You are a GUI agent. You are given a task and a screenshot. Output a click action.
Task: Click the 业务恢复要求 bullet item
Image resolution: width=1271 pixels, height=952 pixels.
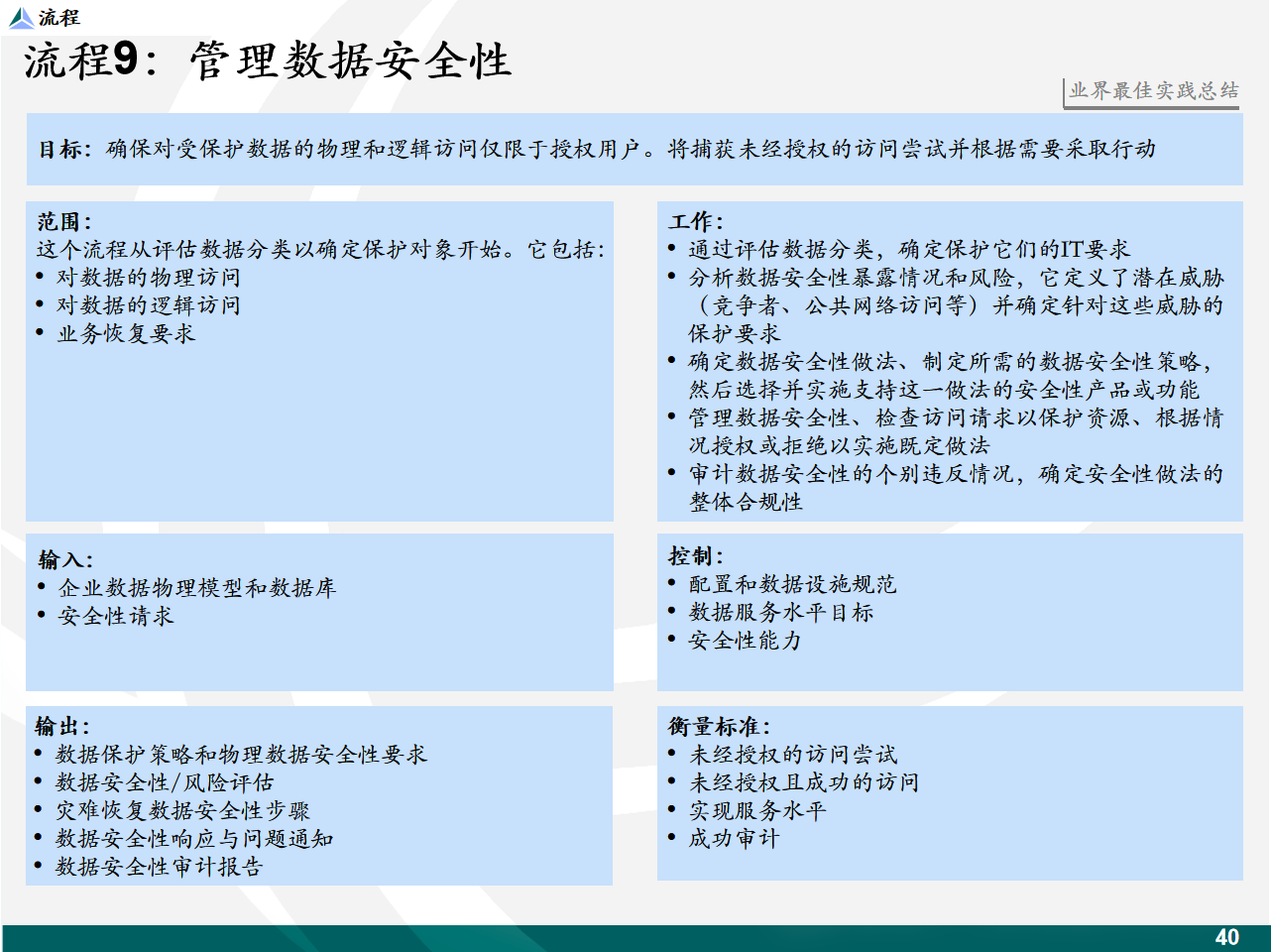pyautogui.click(x=126, y=334)
